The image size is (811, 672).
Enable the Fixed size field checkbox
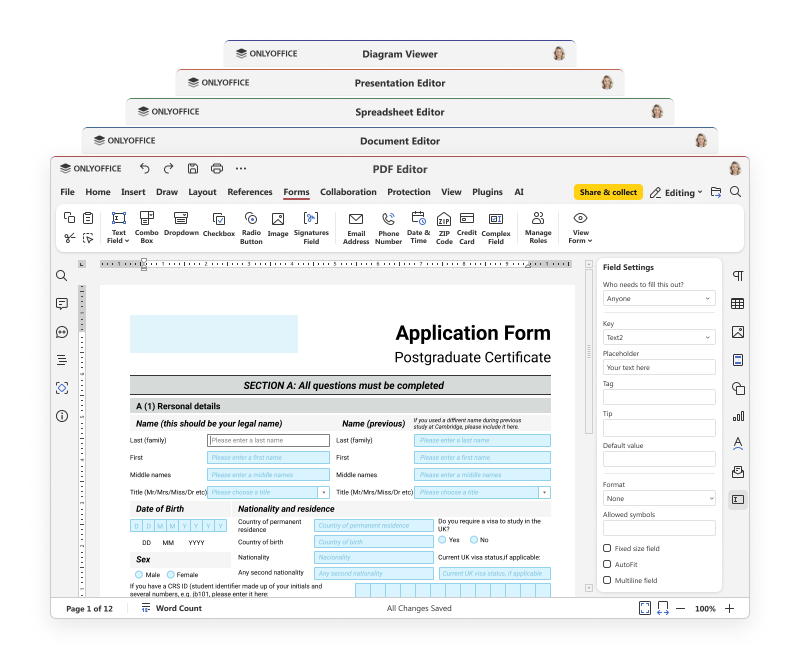(605, 548)
